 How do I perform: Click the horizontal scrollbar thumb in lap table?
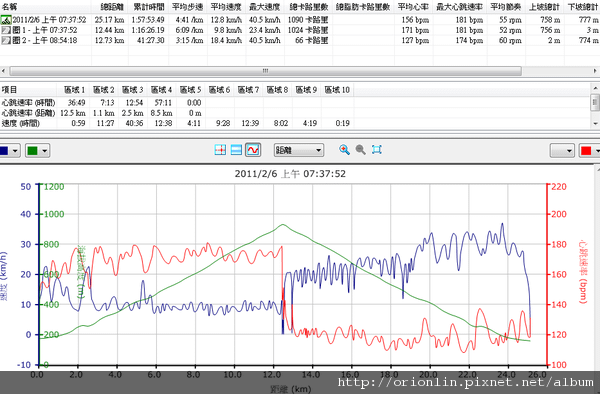tap(265, 71)
